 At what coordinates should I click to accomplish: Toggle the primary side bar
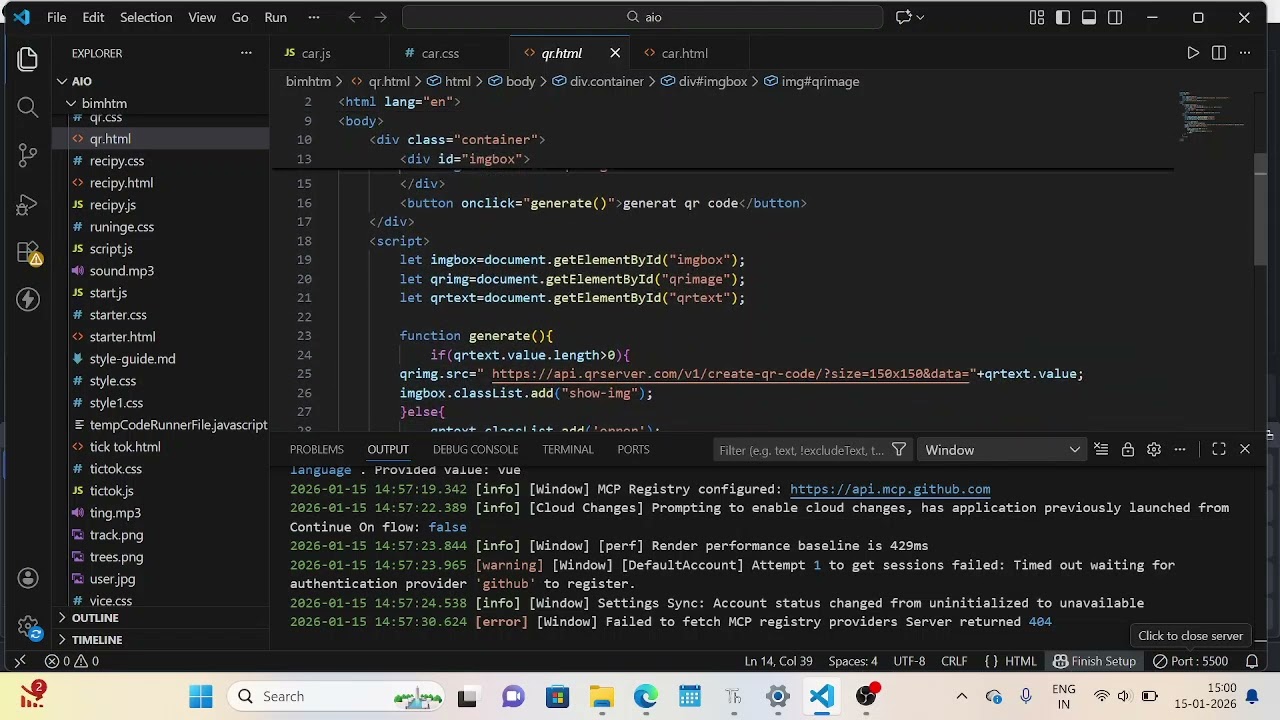click(x=1063, y=17)
